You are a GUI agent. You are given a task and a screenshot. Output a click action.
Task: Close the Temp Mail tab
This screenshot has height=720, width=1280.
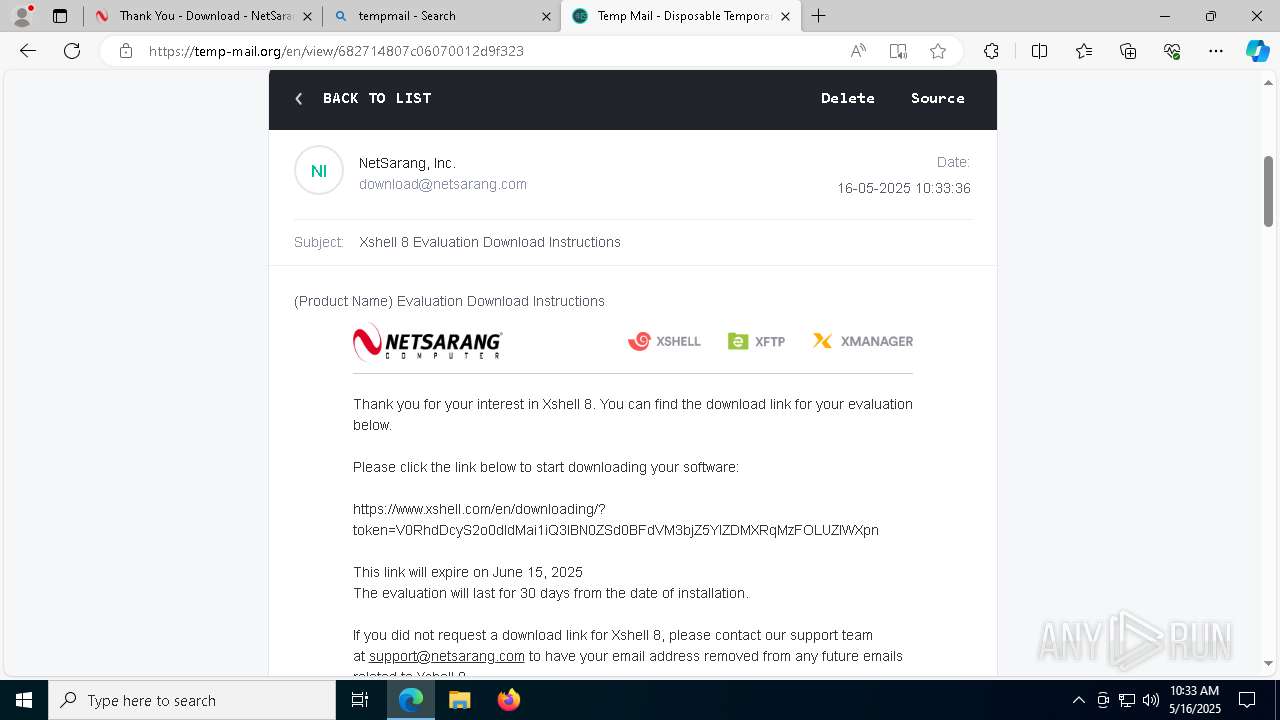(785, 16)
